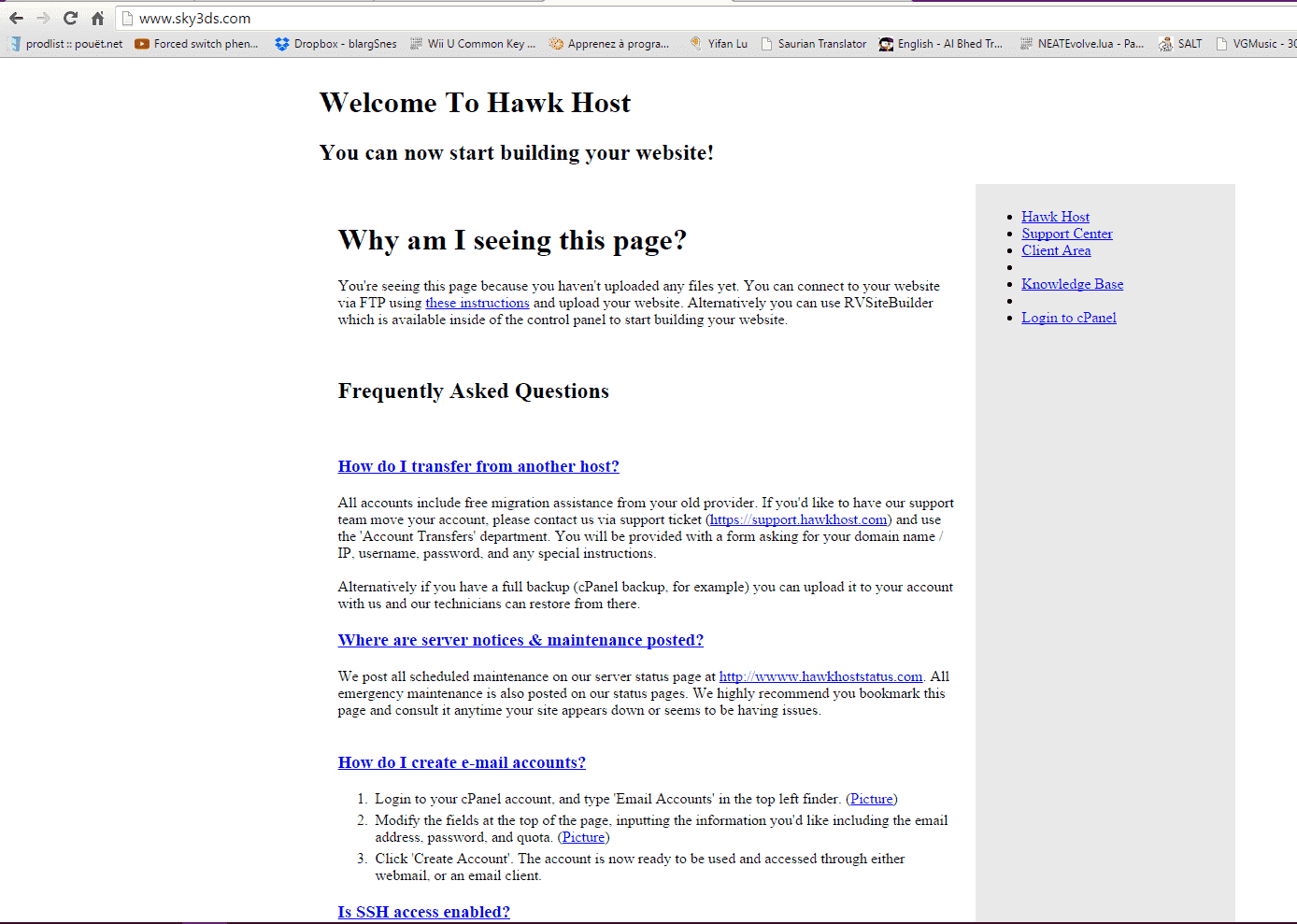Click the 'Frequently Asked Questions' heading
This screenshot has height=924, width=1297.
[x=474, y=391]
